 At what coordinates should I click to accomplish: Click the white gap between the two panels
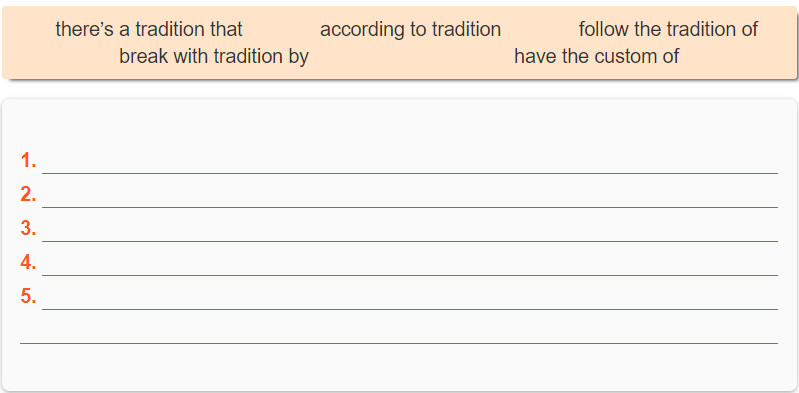[400, 89]
